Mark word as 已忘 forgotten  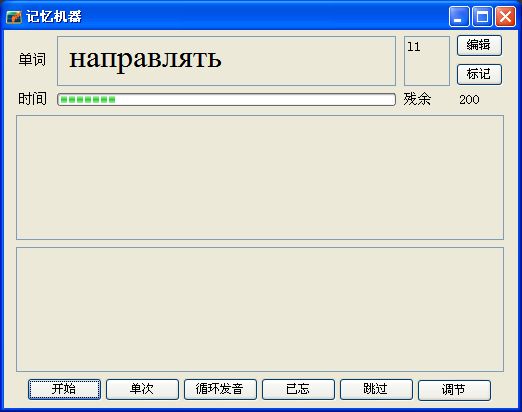[298, 389]
